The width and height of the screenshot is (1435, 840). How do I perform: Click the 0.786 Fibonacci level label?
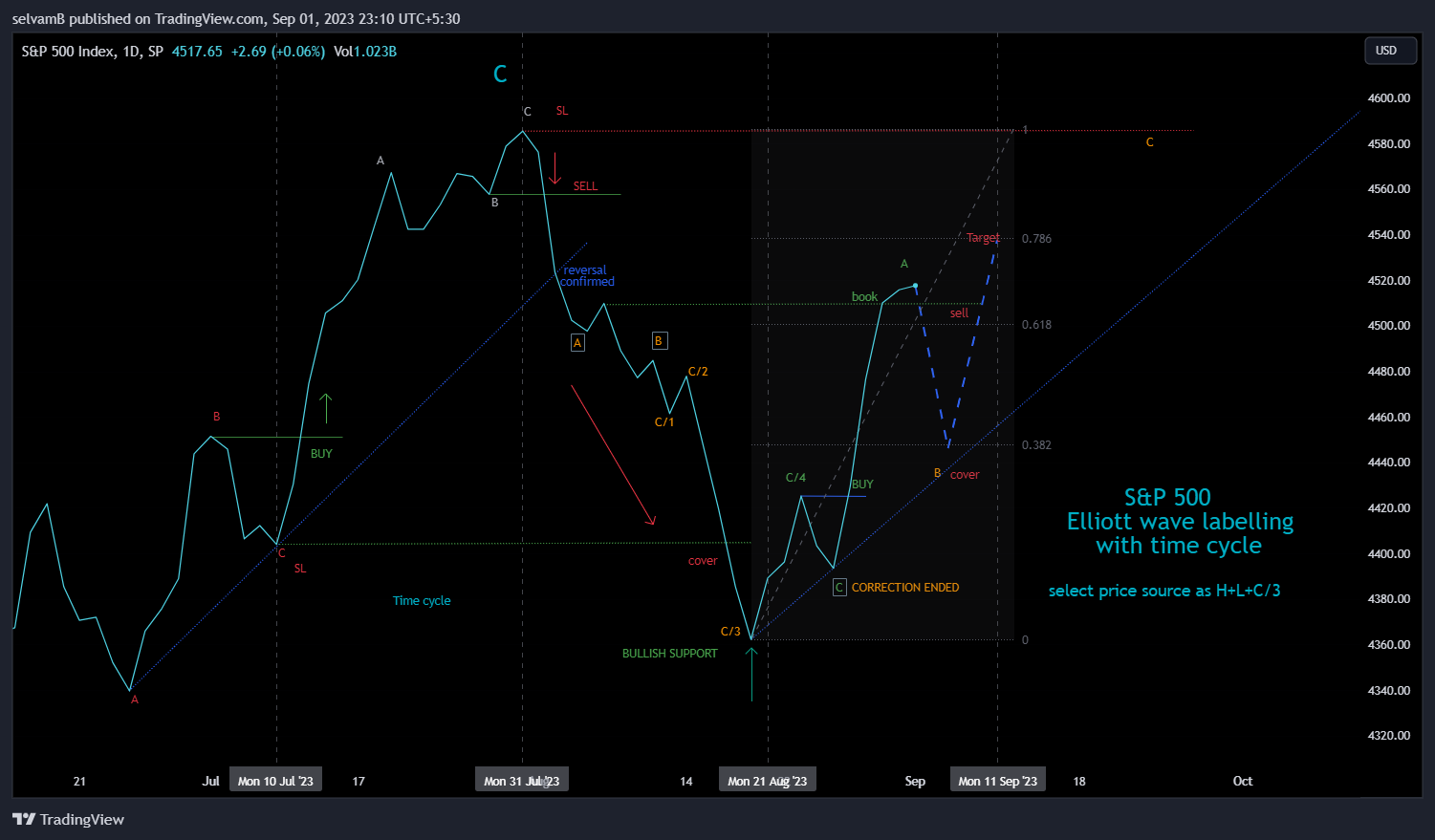coord(1036,239)
